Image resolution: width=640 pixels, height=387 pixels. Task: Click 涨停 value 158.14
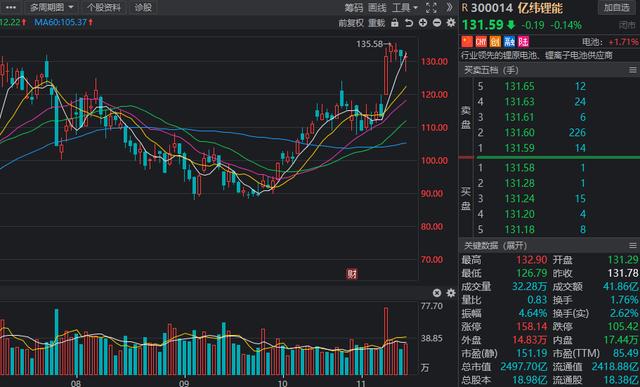[531, 327]
